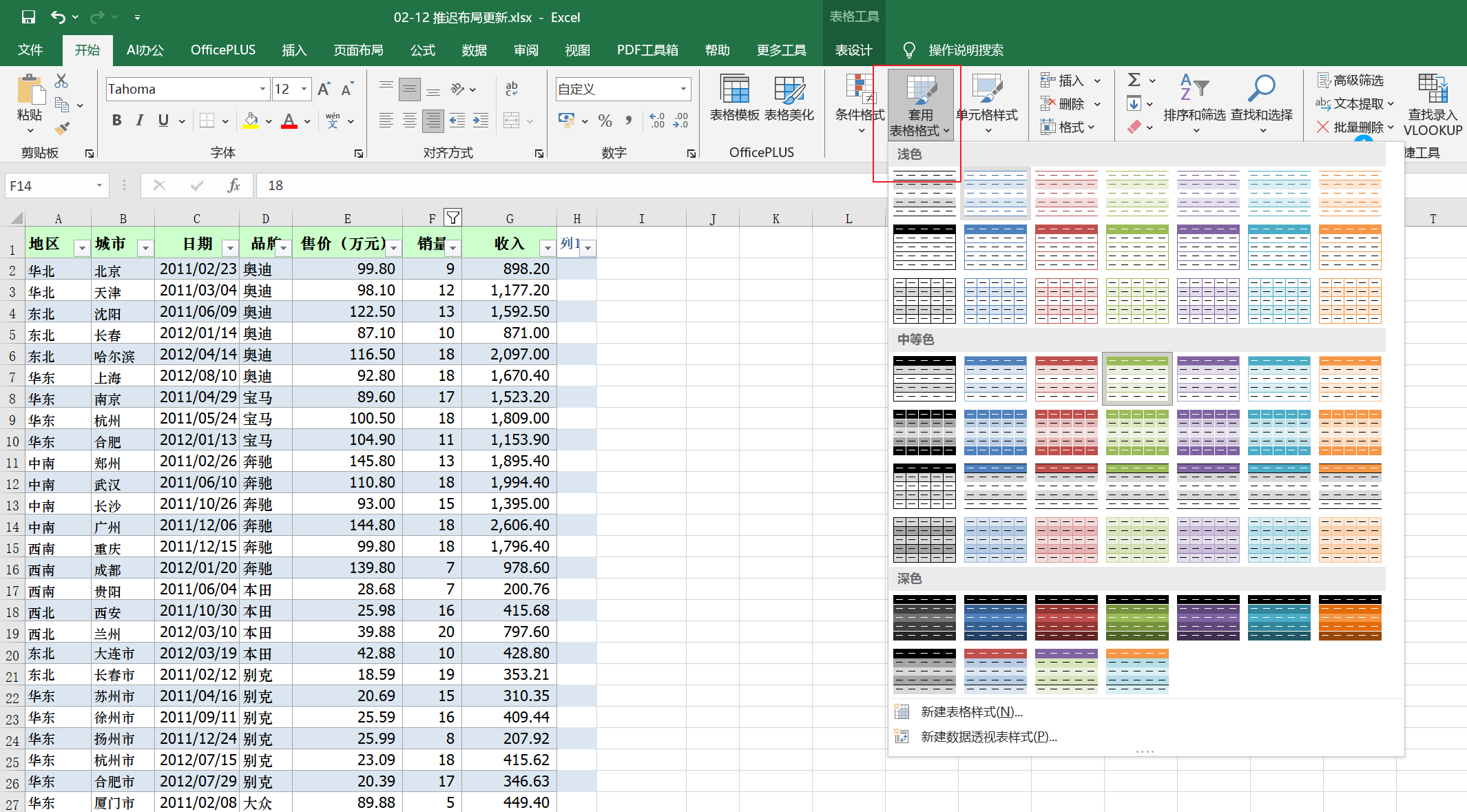Screen dimensions: 1467x812
Task: Open the 地区 column filter dropdown
Action: coord(82,248)
